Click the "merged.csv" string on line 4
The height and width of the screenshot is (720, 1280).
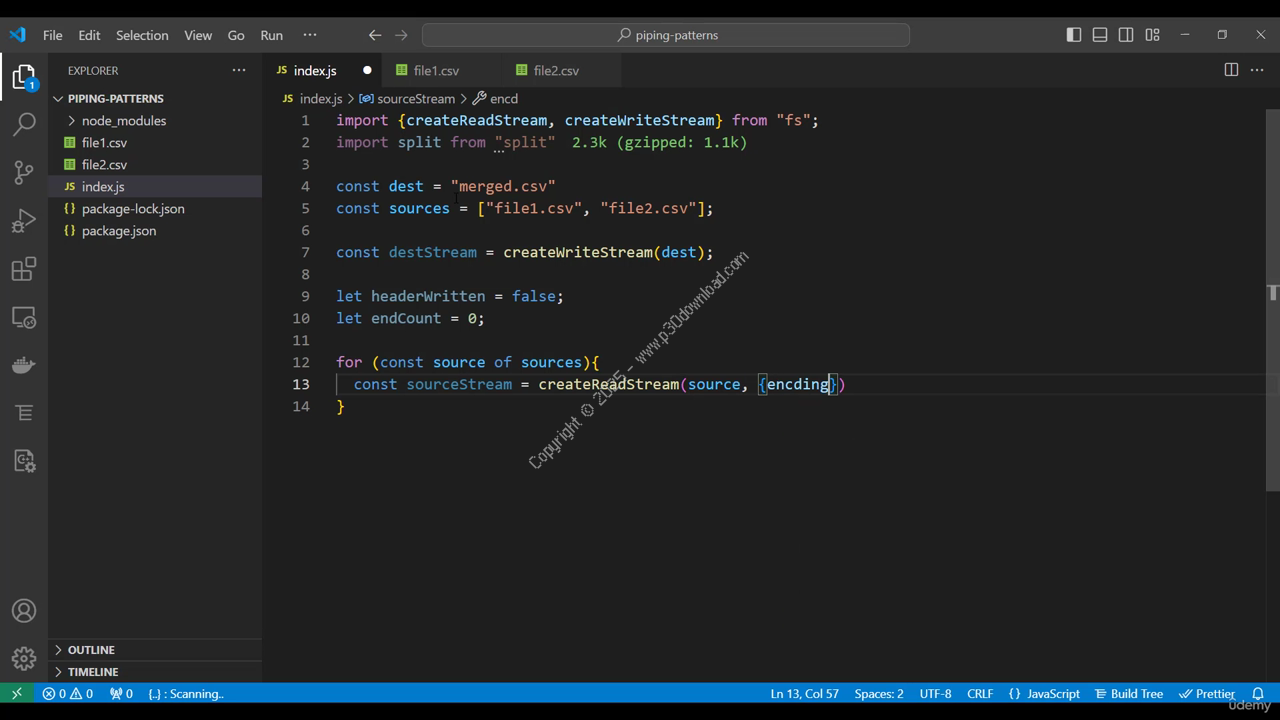(x=503, y=186)
